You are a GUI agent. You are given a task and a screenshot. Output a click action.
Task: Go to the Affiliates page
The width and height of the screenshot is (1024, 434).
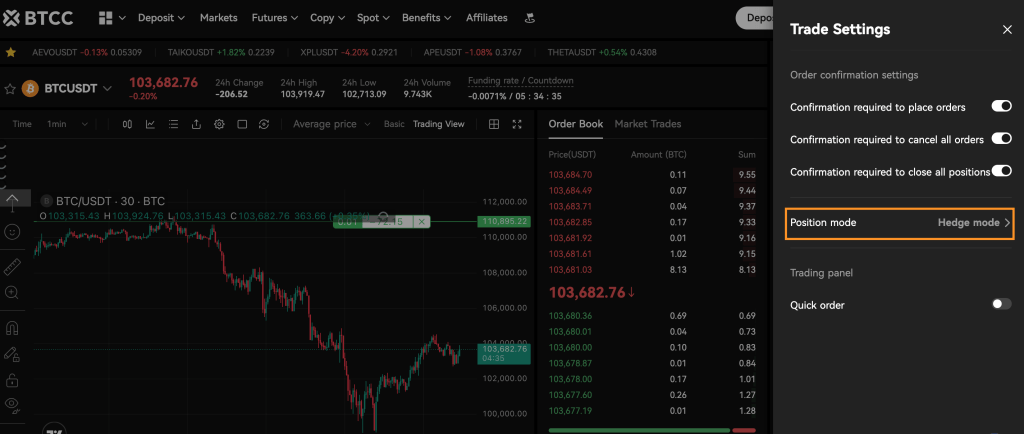pos(486,18)
